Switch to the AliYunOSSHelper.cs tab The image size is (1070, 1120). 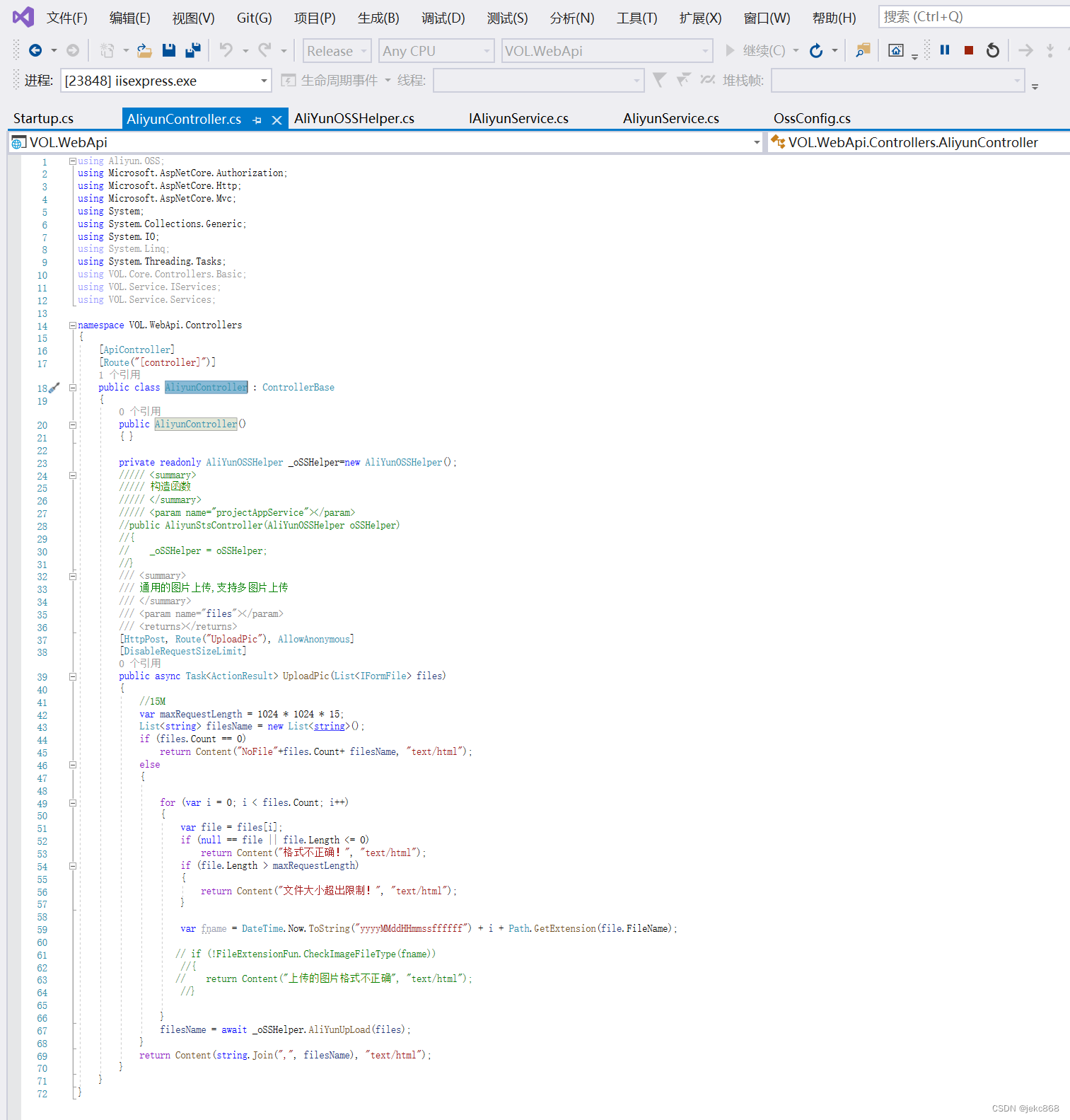coord(354,118)
